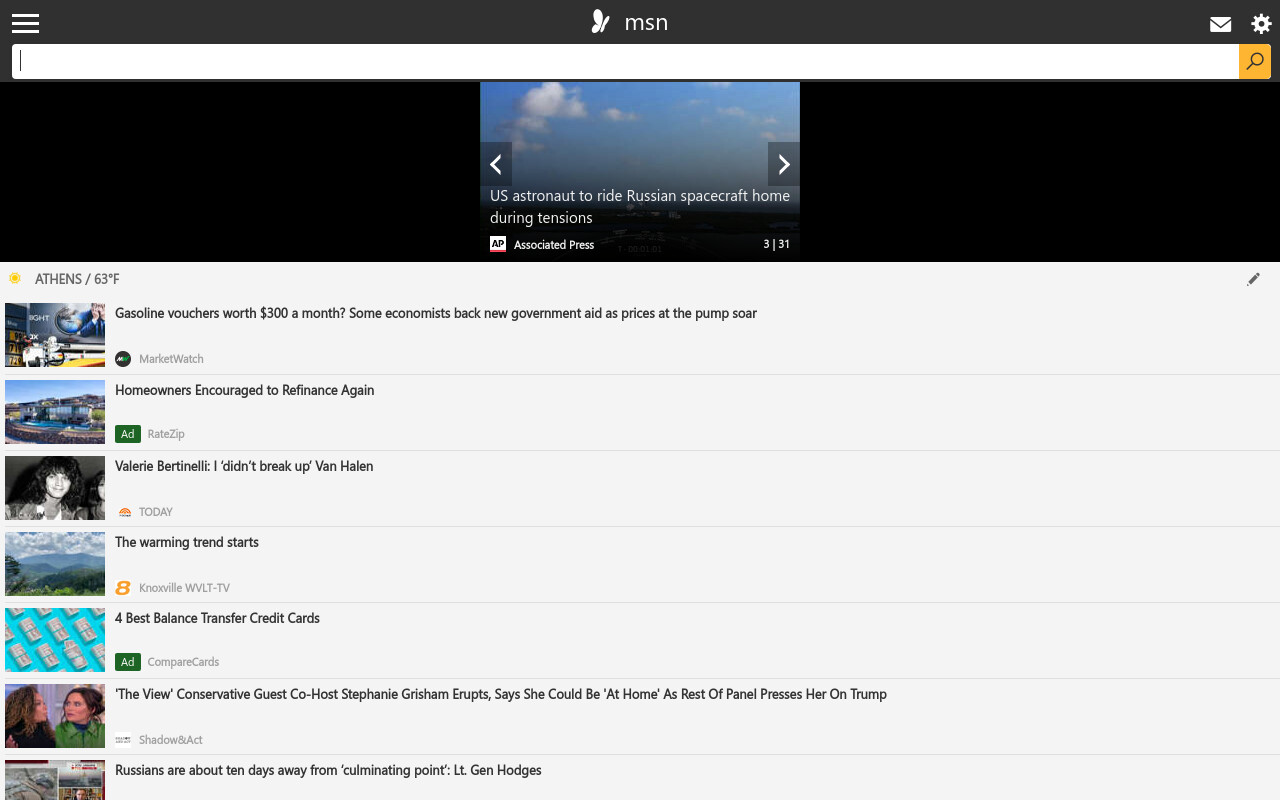Open the hamburger navigation menu
The height and width of the screenshot is (800, 1280).
(x=25, y=23)
